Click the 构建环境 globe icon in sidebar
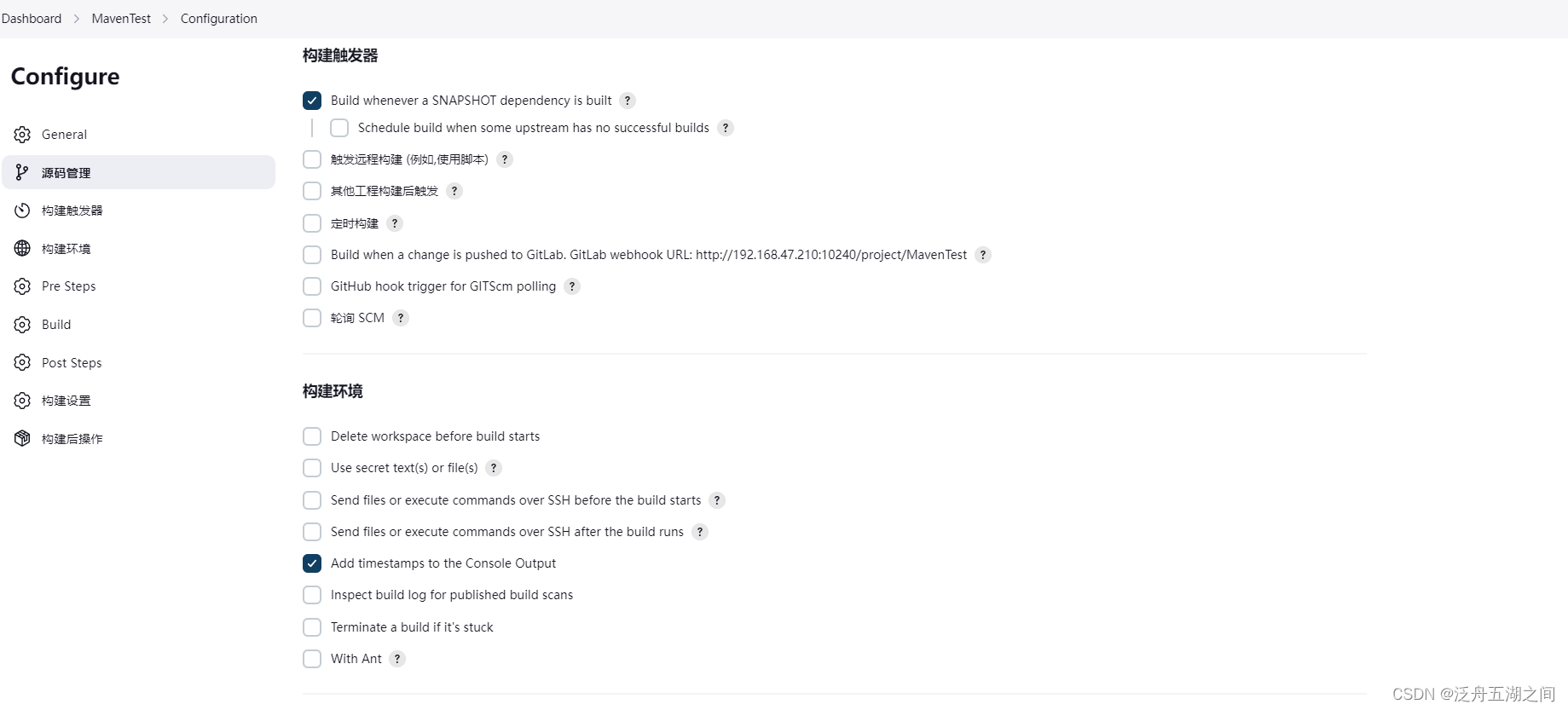Screen dimensions: 1568x710 tap(22, 248)
